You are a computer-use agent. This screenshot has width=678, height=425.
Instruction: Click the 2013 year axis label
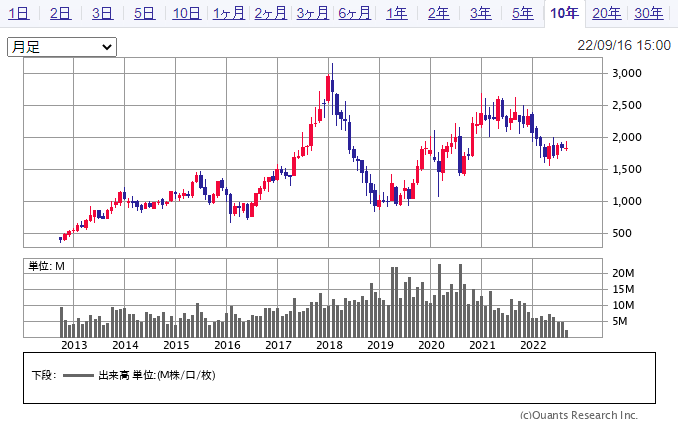tap(74, 345)
